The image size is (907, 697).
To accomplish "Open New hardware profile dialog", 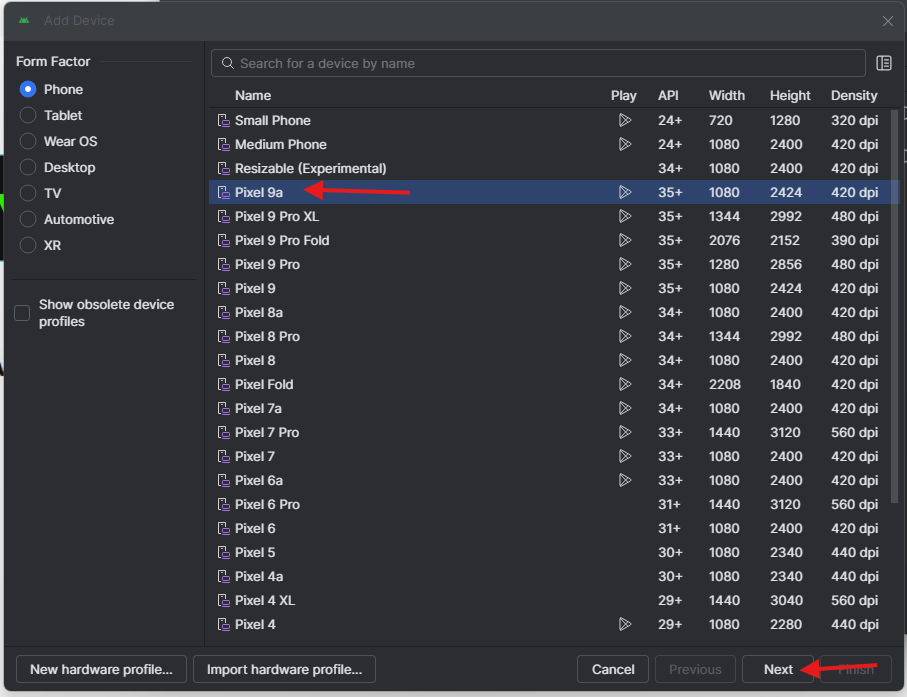I will tap(101, 669).
